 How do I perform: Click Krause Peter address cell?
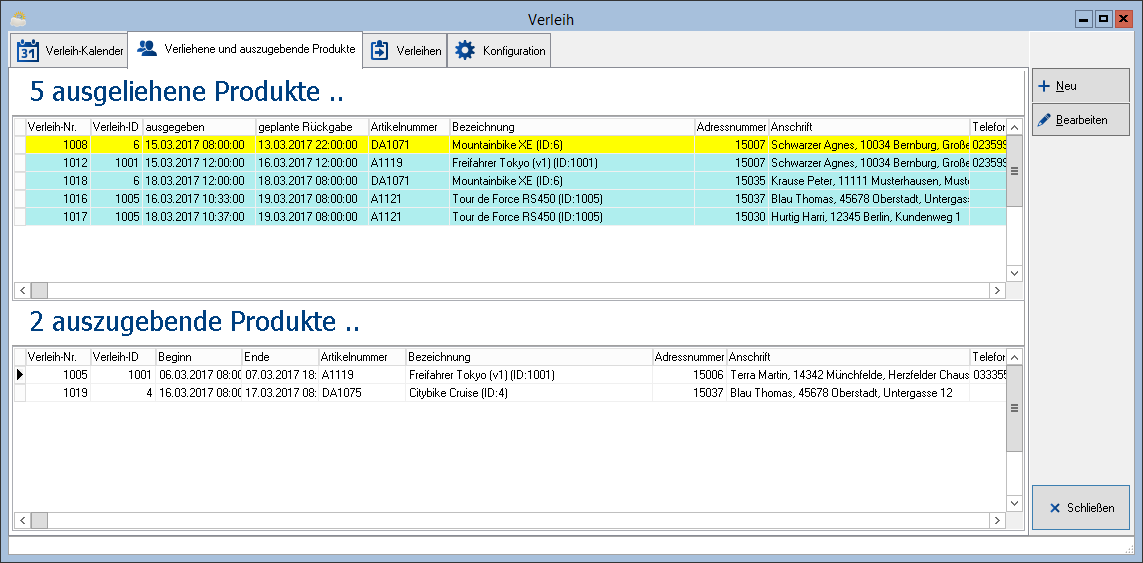pyautogui.click(x=869, y=180)
